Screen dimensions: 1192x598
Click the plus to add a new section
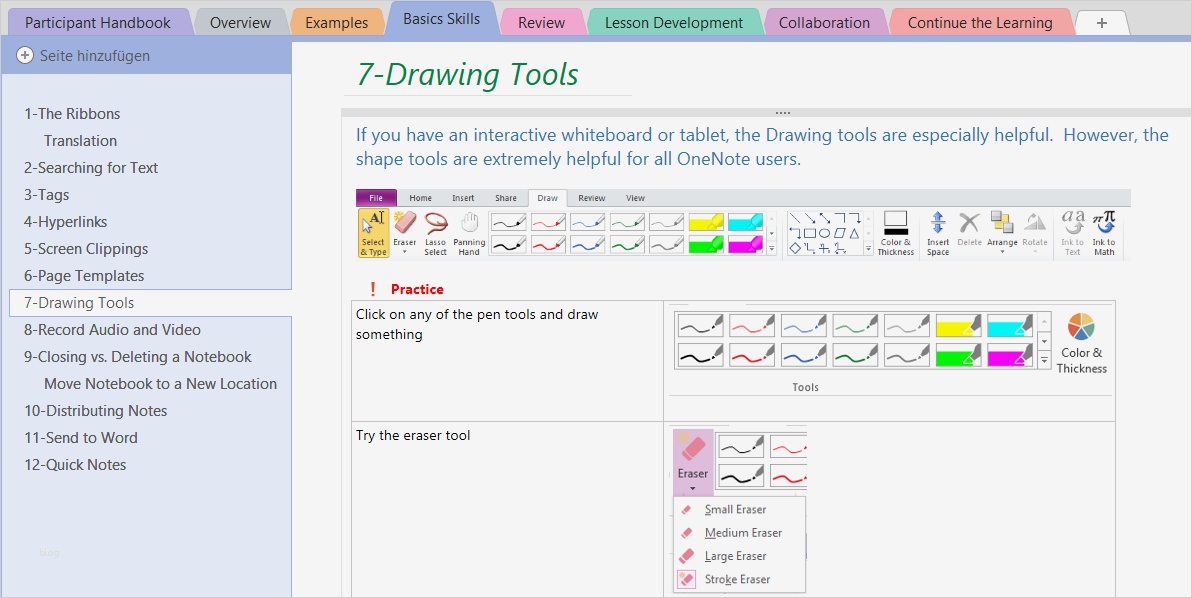click(x=1101, y=21)
